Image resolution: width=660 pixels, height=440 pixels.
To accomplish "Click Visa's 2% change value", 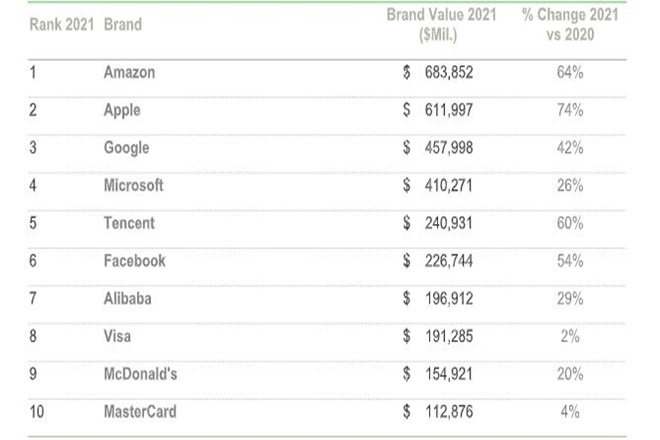I will click(x=570, y=335).
